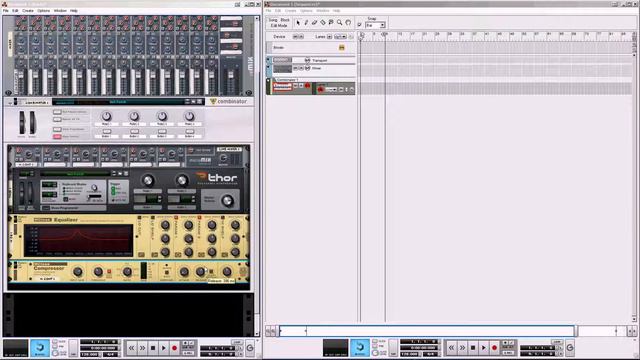Click the Combinator Rotary 4 knob

click(x=189, y=116)
